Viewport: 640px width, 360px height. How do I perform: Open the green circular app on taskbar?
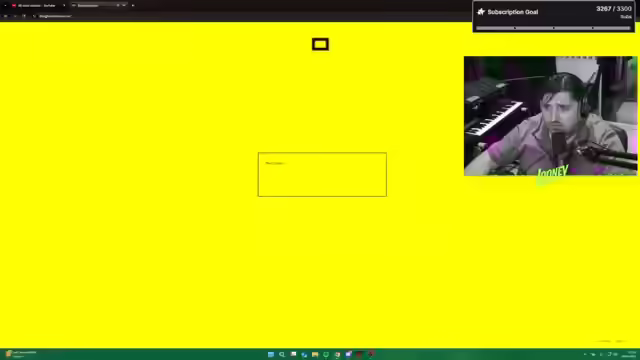[326, 354]
